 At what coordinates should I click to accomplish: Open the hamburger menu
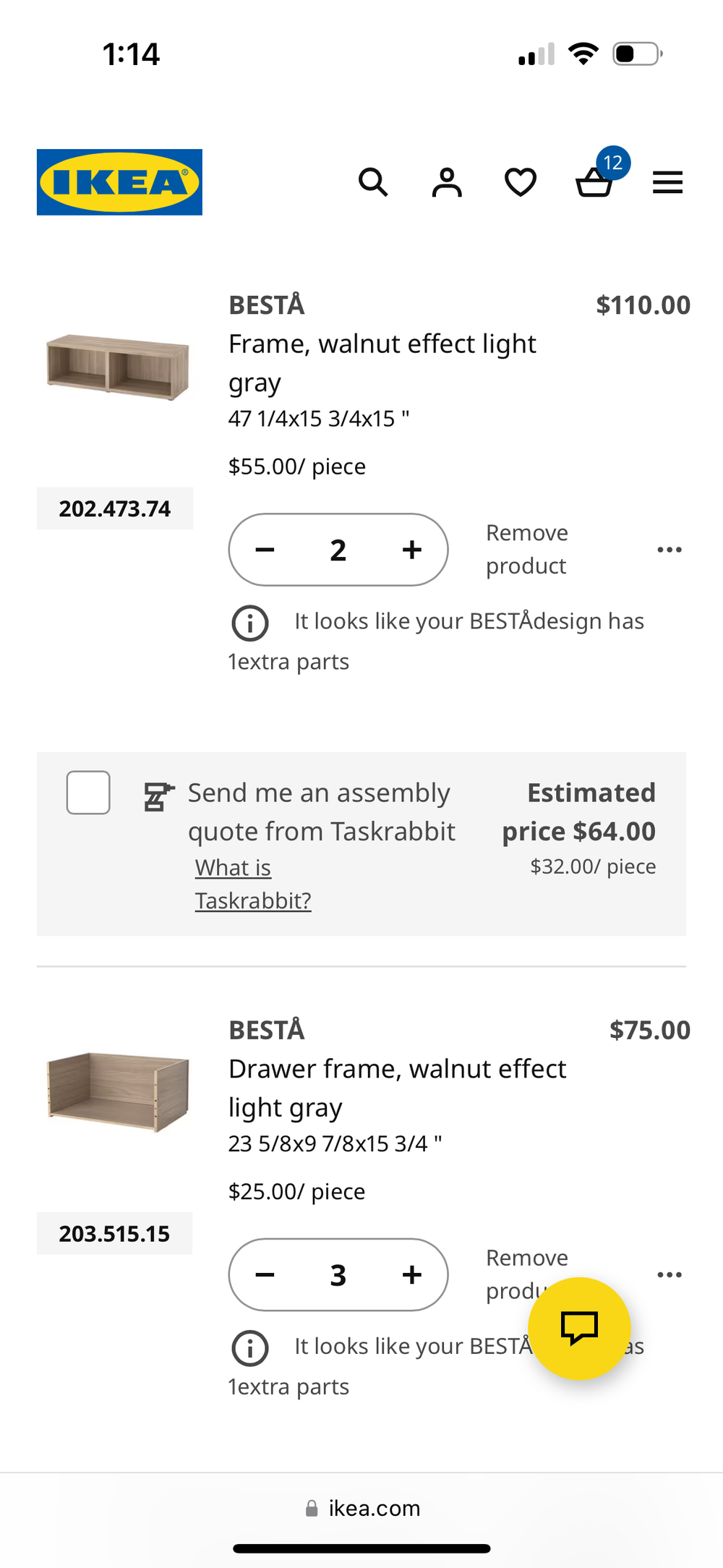click(667, 182)
